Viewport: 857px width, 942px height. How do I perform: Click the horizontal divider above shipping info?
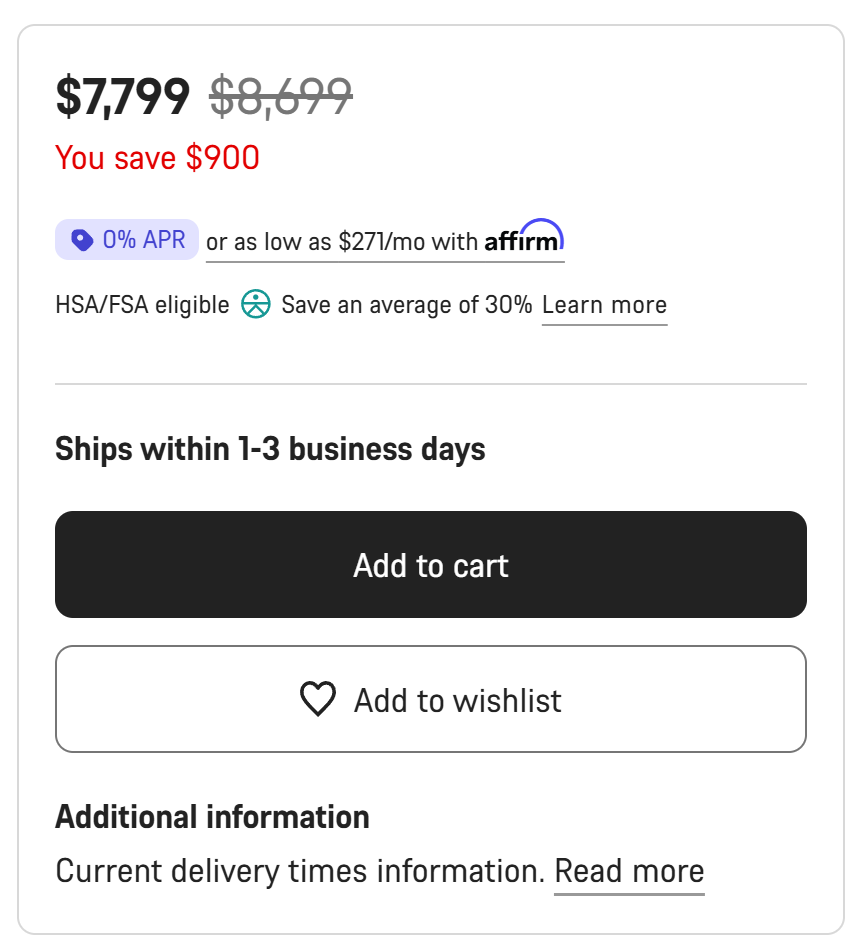430,384
